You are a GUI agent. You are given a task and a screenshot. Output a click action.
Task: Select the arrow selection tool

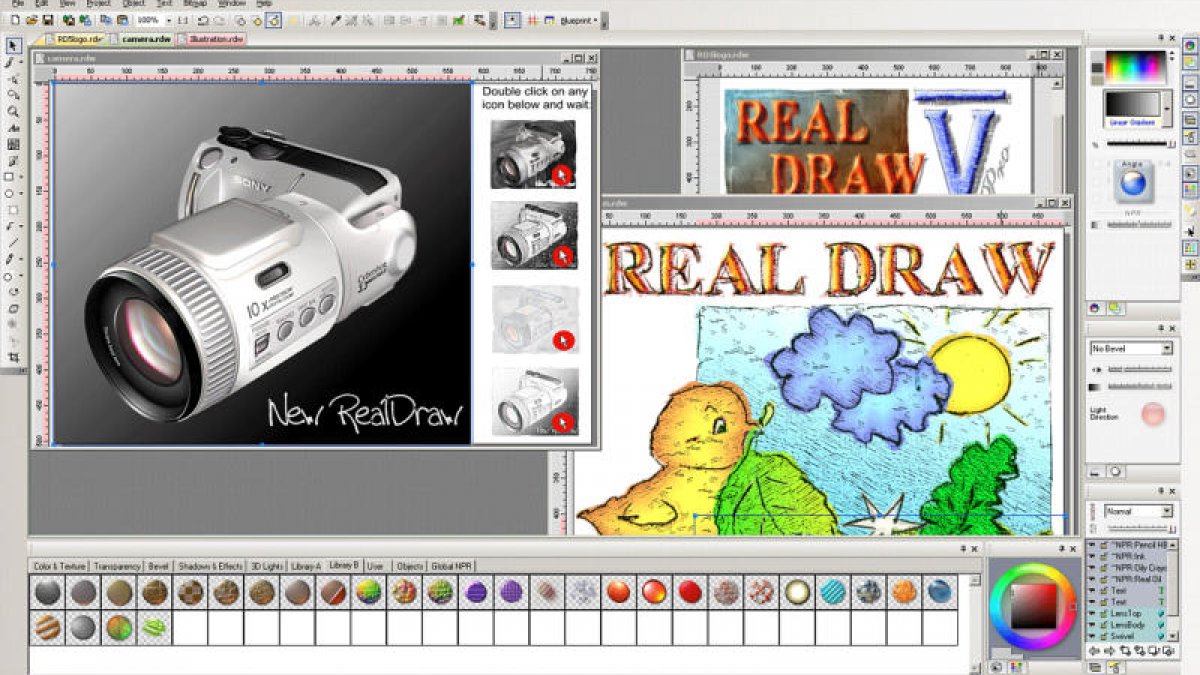click(x=14, y=45)
